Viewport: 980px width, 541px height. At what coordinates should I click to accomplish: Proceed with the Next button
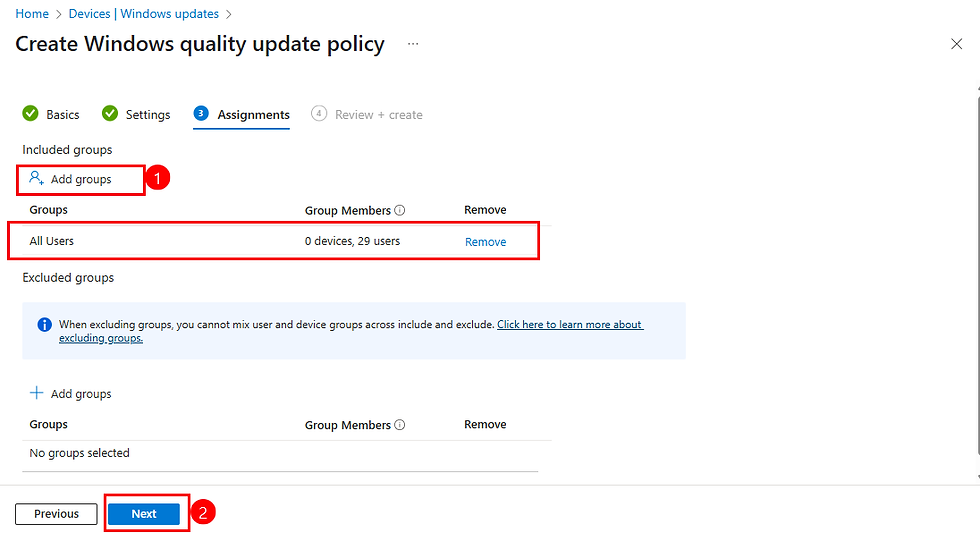tap(144, 514)
